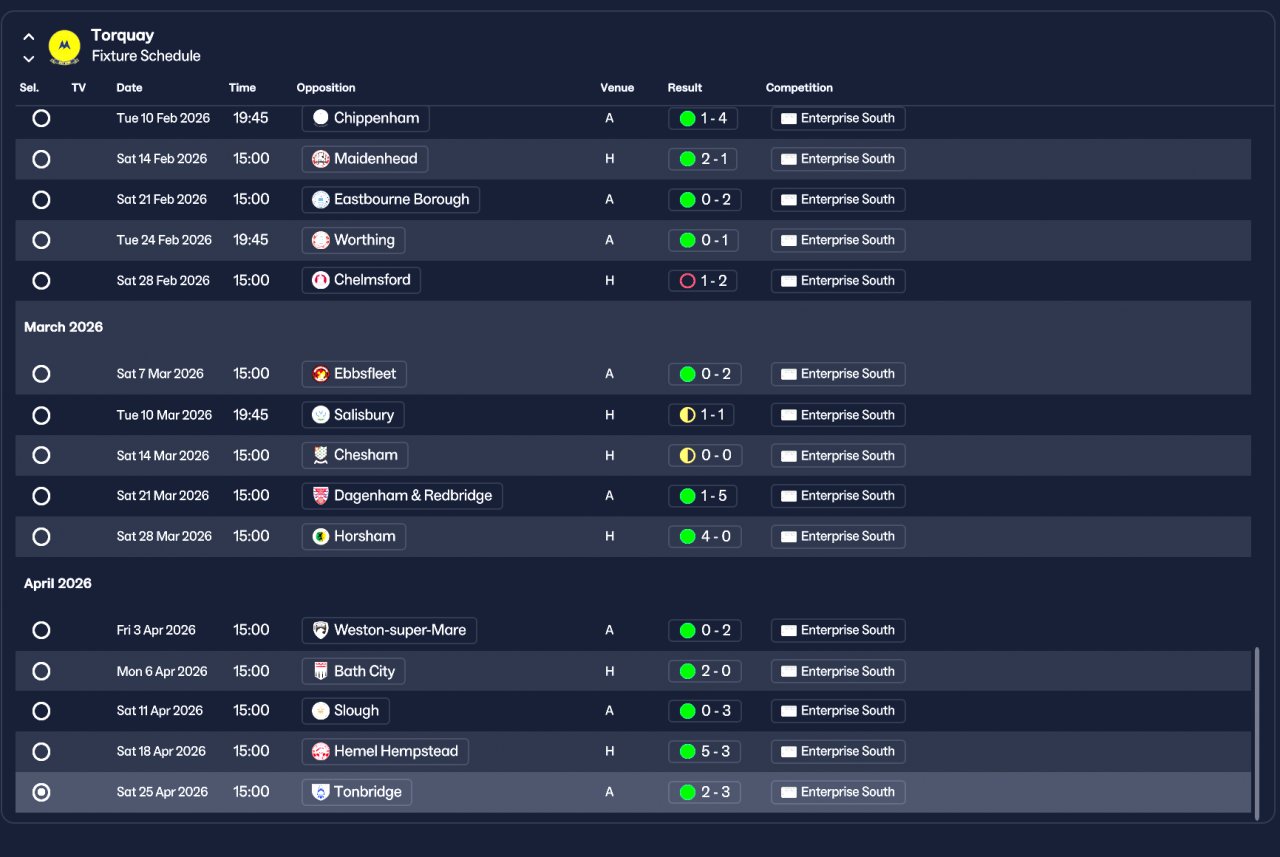
Task: Collapse the March 2026 month section
Action: pyautogui.click(x=64, y=327)
